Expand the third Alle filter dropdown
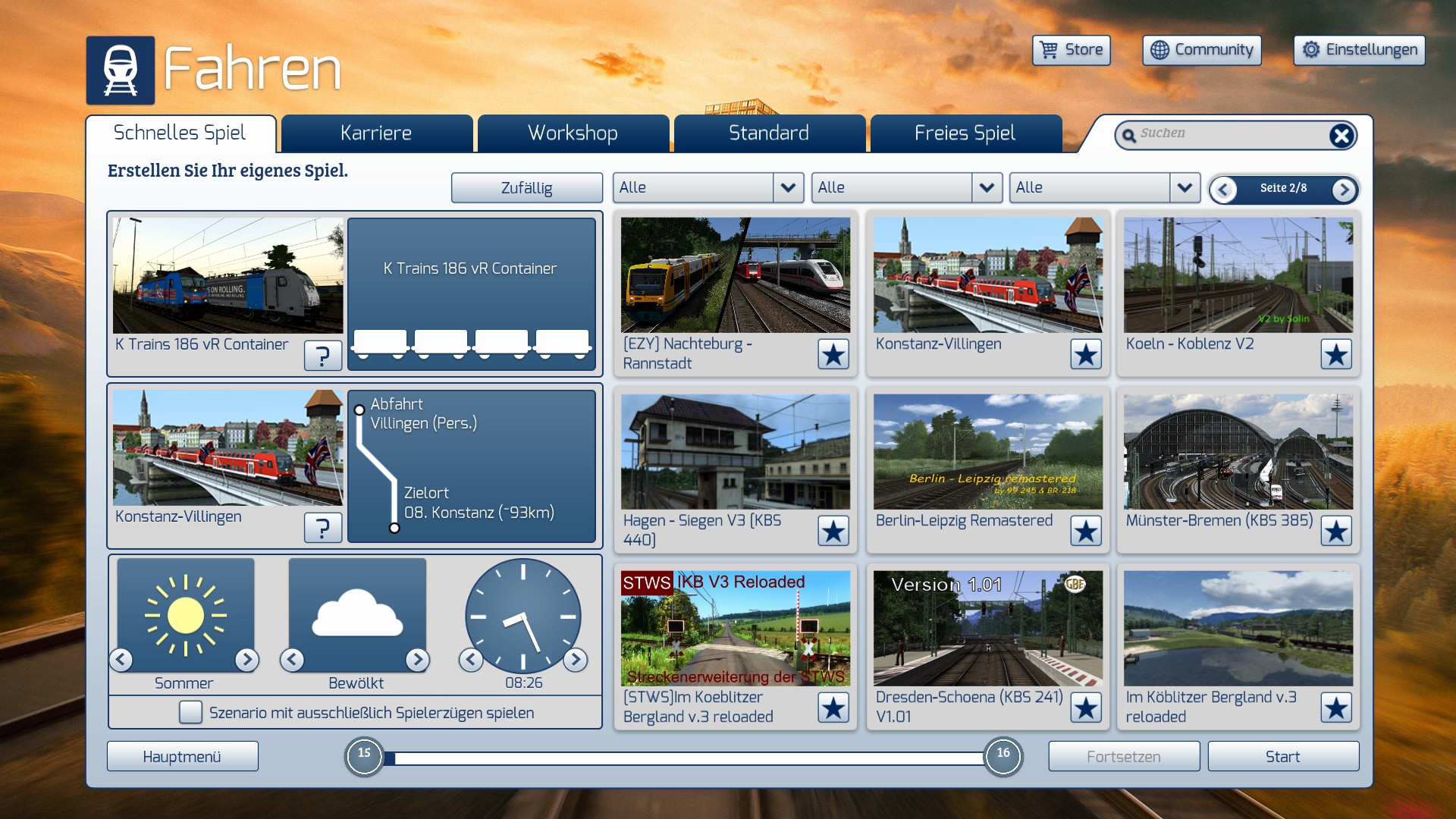This screenshot has width=1456, height=819. tap(1184, 187)
